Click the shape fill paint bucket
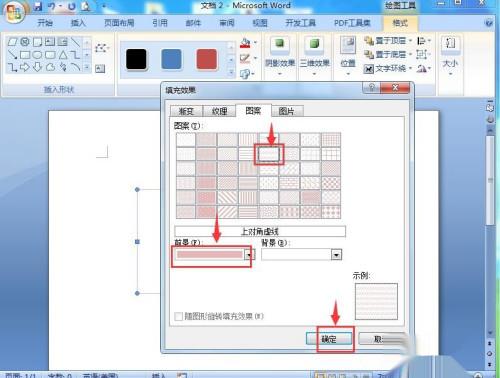 (x=245, y=43)
